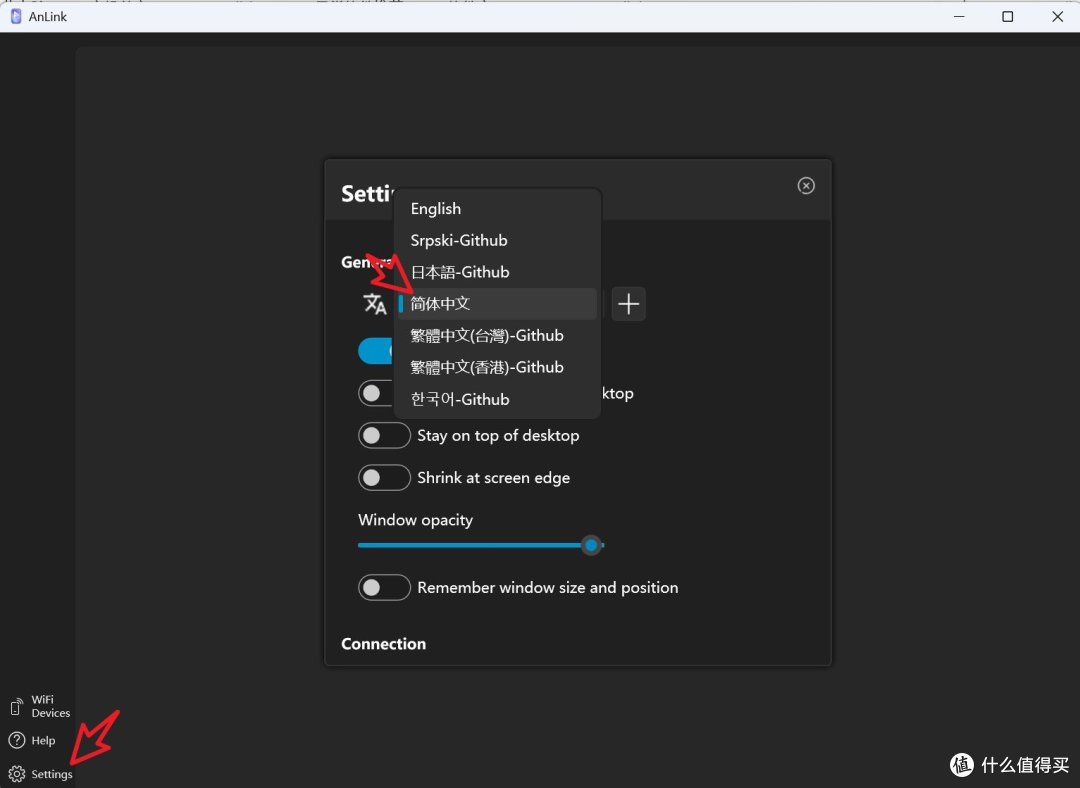
Task: Close the Settings dialog with X icon
Action: [x=806, y=186]
